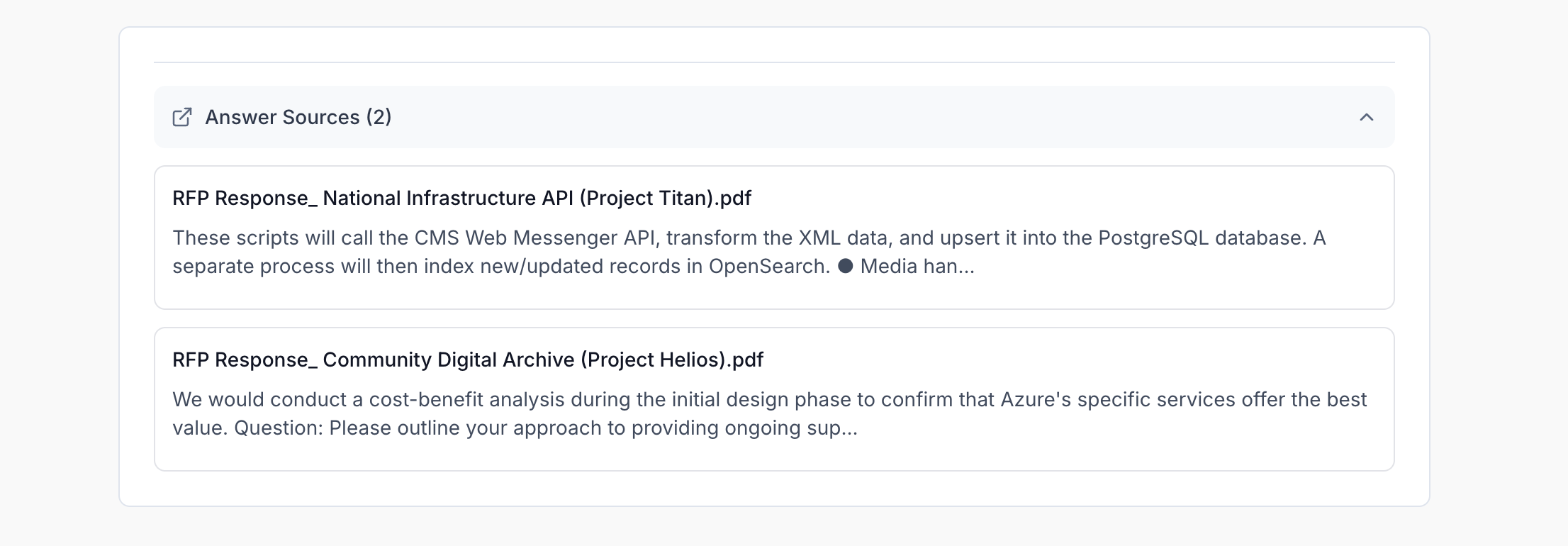Open the Project Helios PDF source title
This screenshot has width=1568, height=546.
point(468,360)
